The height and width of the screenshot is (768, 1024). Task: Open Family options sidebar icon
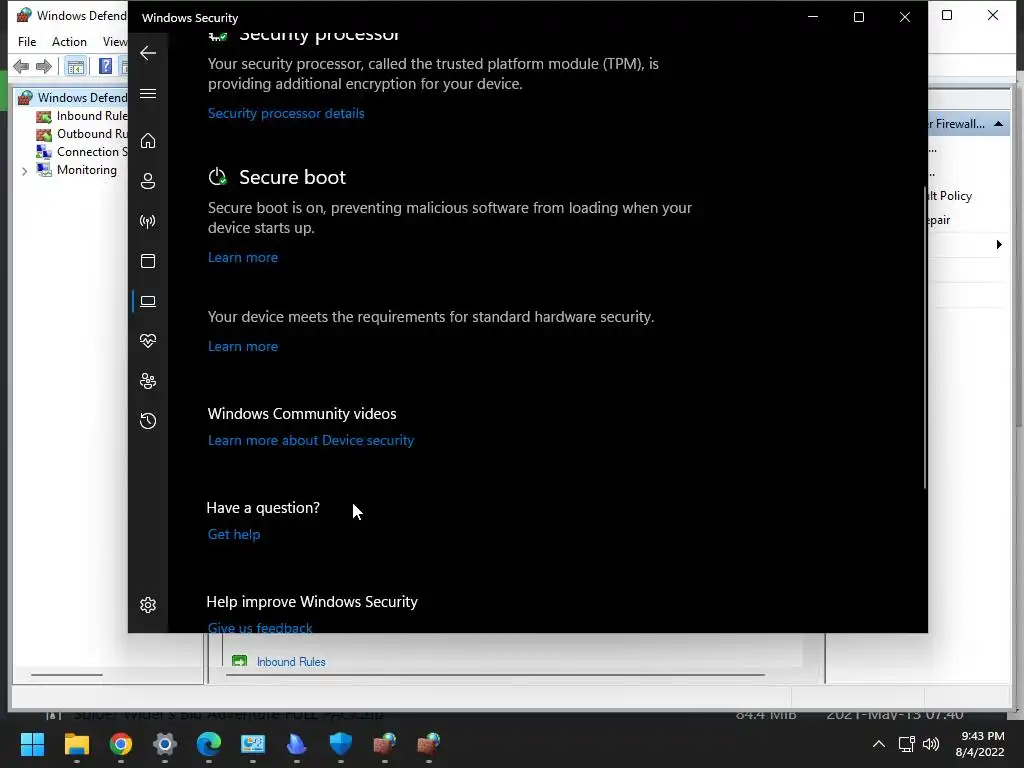click(x=148, y=381)
